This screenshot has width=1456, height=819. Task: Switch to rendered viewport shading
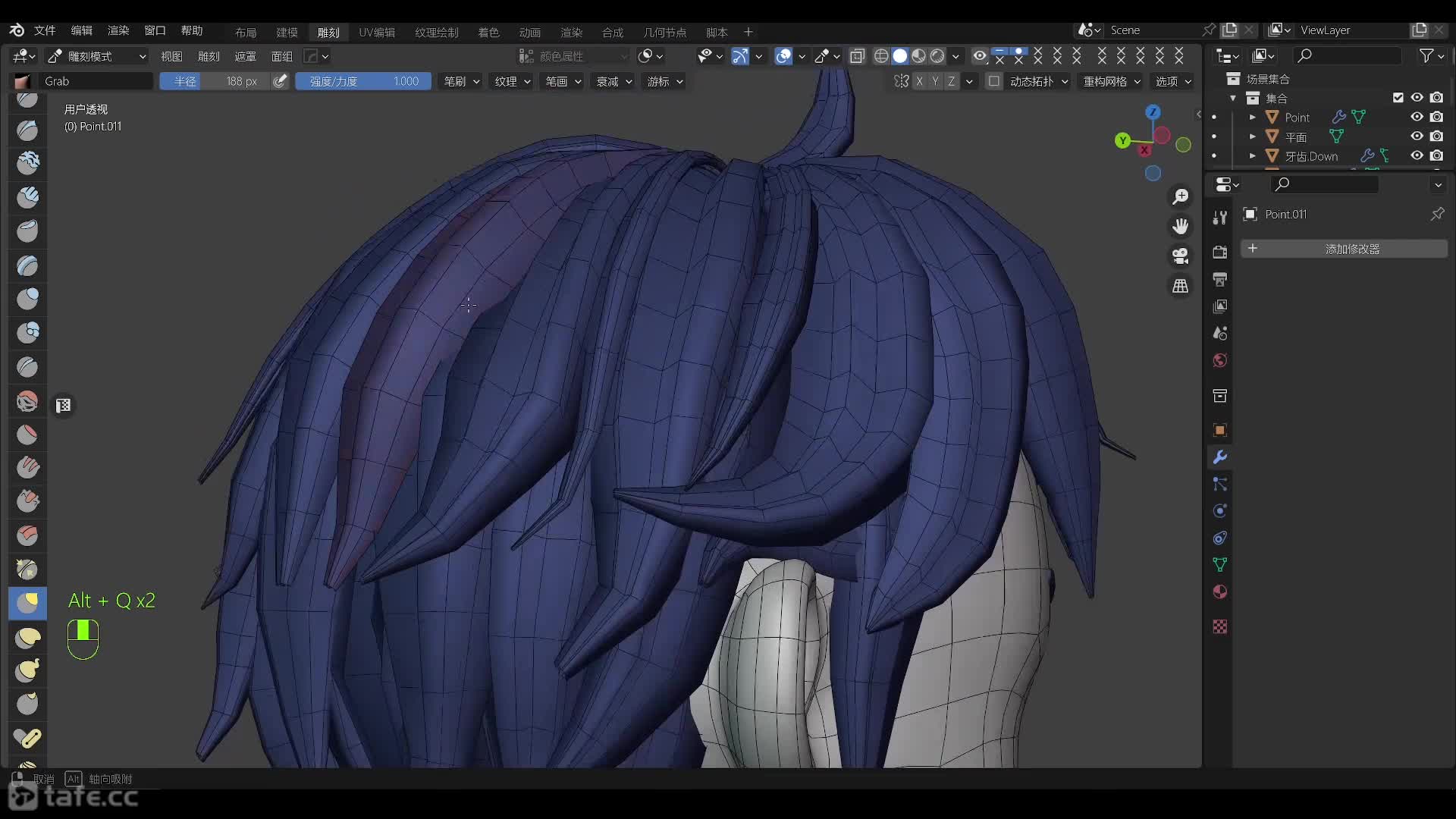click(x=937, y=56)
